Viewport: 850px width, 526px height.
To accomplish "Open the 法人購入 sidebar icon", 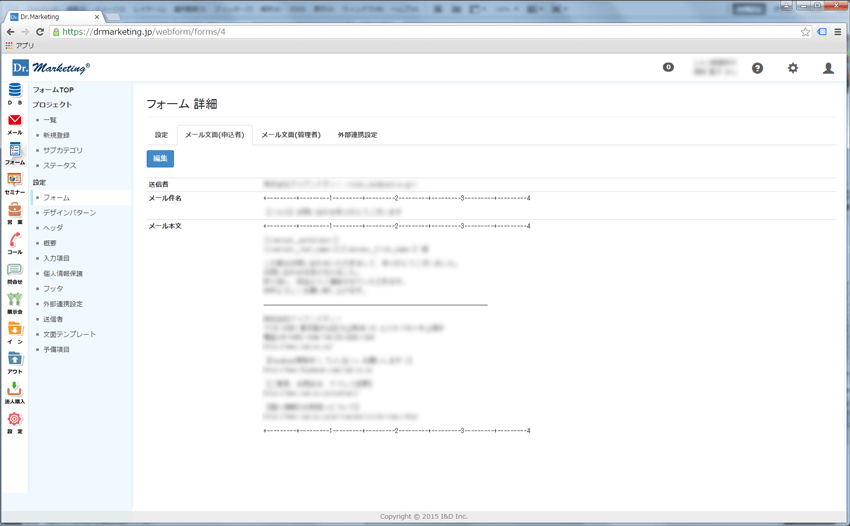I will pos(14,392).
